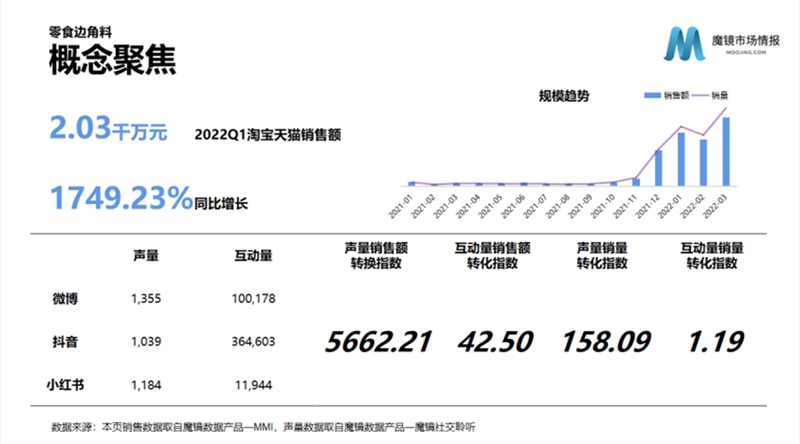Click the 微博 声量 value 1,355
The height and width of the screenshot is (444, 800).
(146, 299)
